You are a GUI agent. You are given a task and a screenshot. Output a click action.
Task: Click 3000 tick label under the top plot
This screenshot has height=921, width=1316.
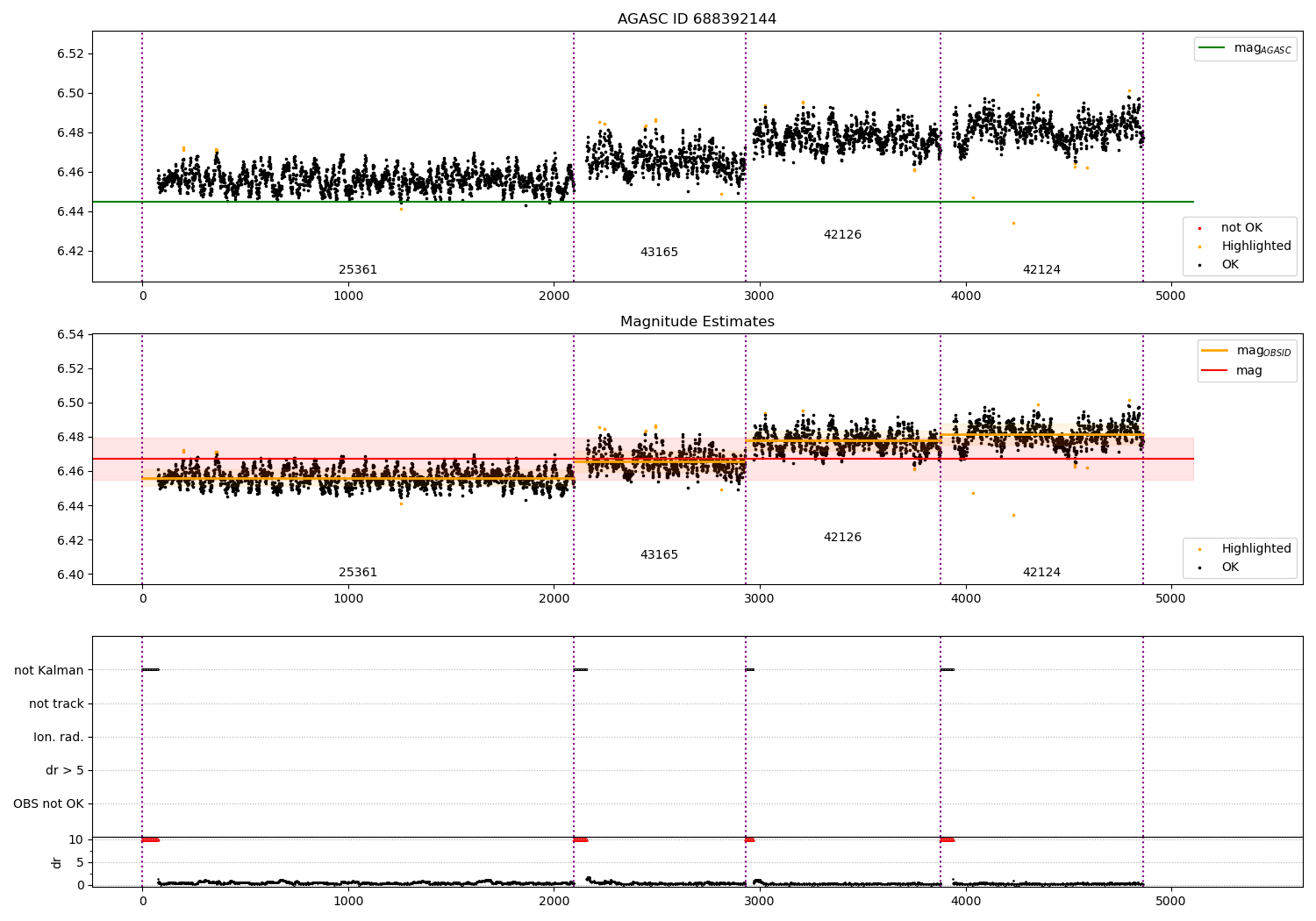pos(760,296)
